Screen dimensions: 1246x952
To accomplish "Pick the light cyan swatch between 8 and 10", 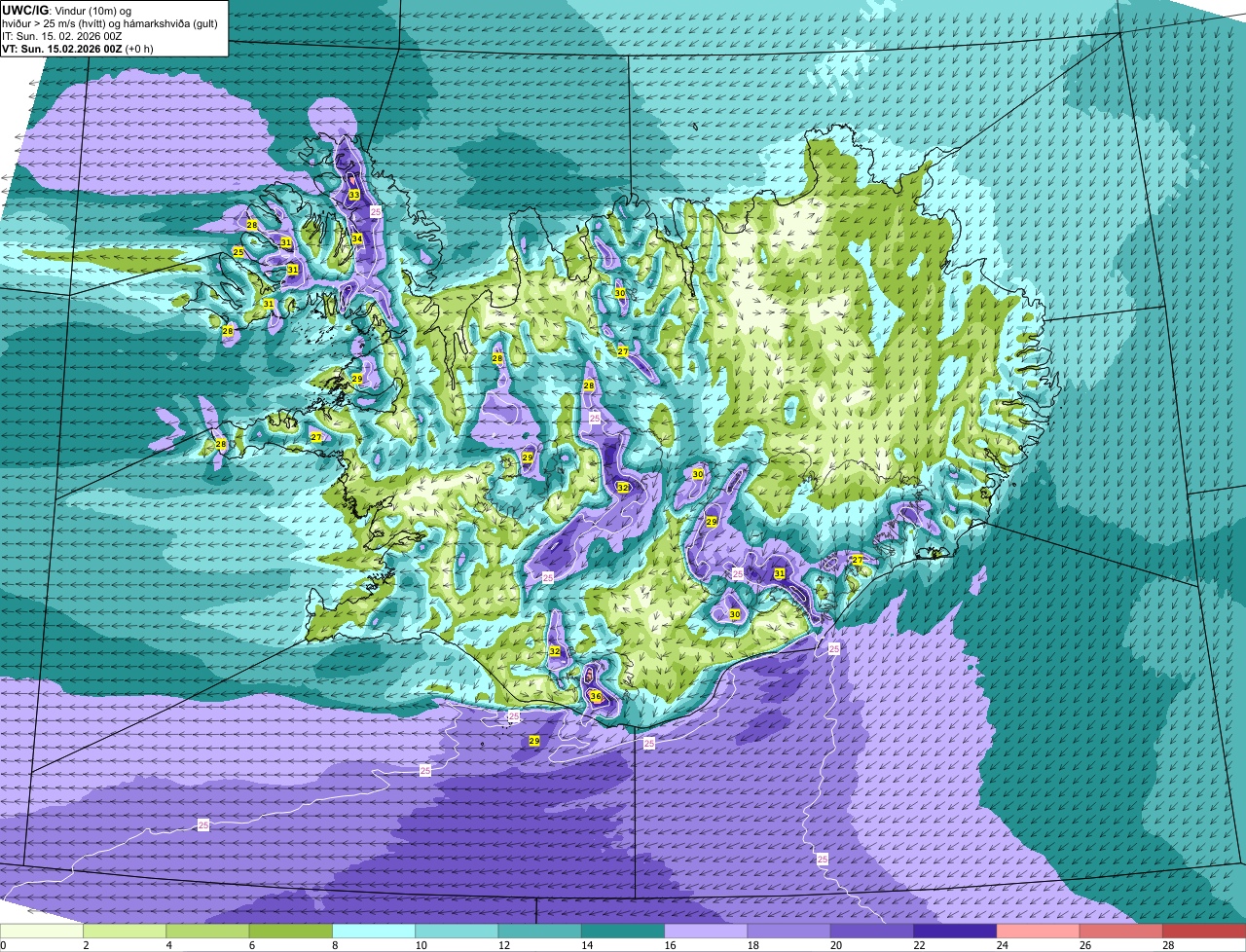I will click(x=374, y=931).
